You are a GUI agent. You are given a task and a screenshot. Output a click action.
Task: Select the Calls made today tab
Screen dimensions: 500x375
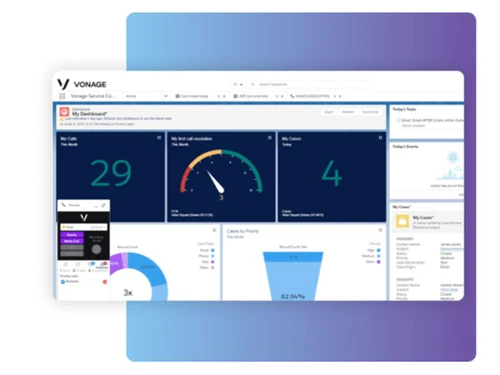click(x=192, y=96)
